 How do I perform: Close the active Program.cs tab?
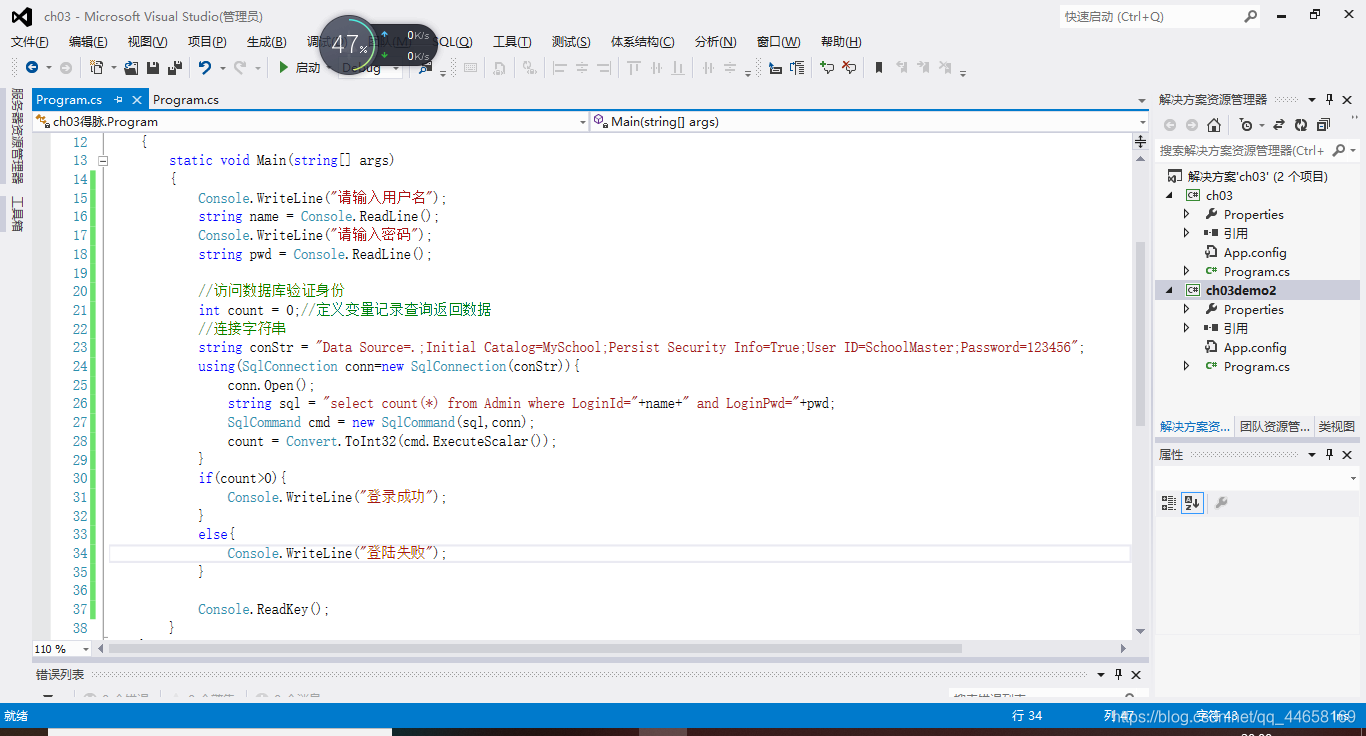136,99
